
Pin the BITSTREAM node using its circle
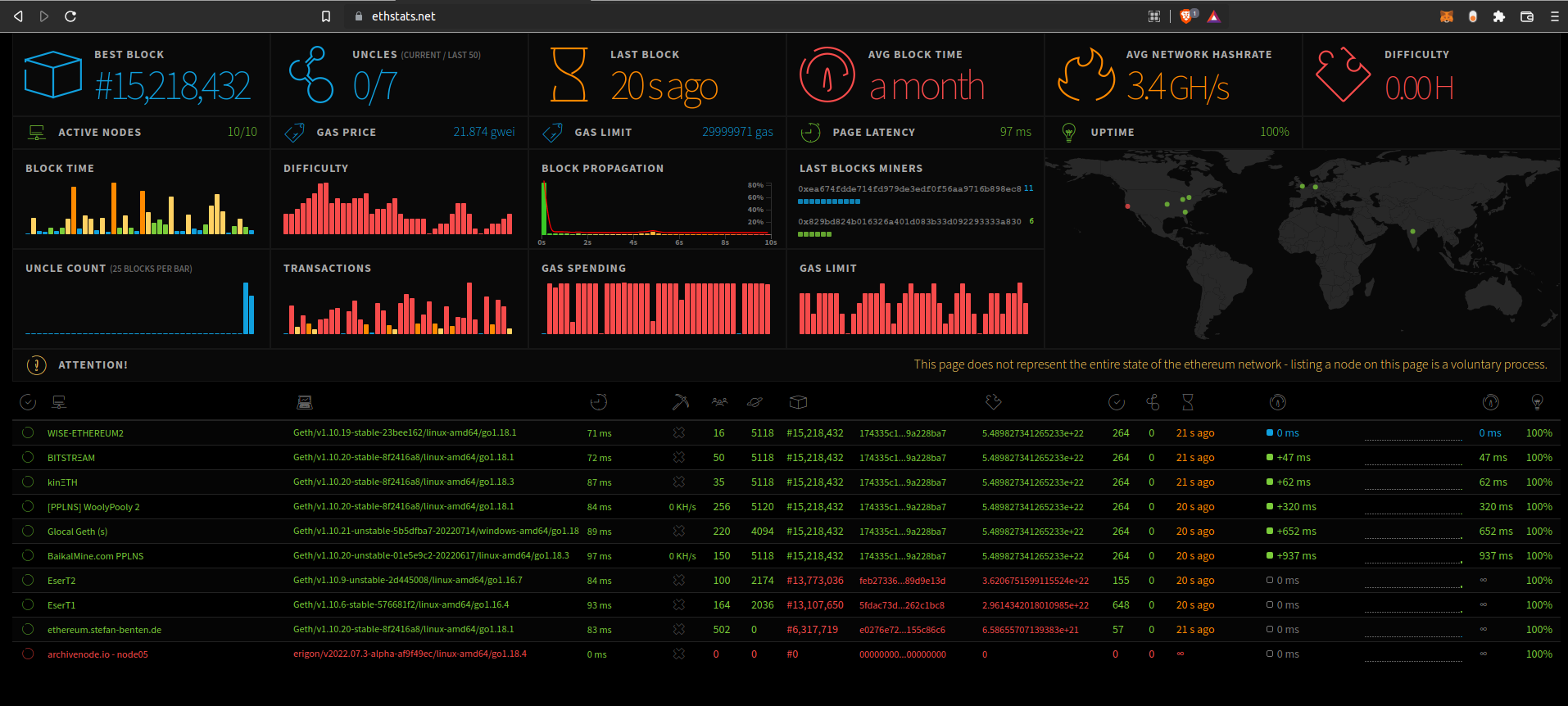(28, 458)
